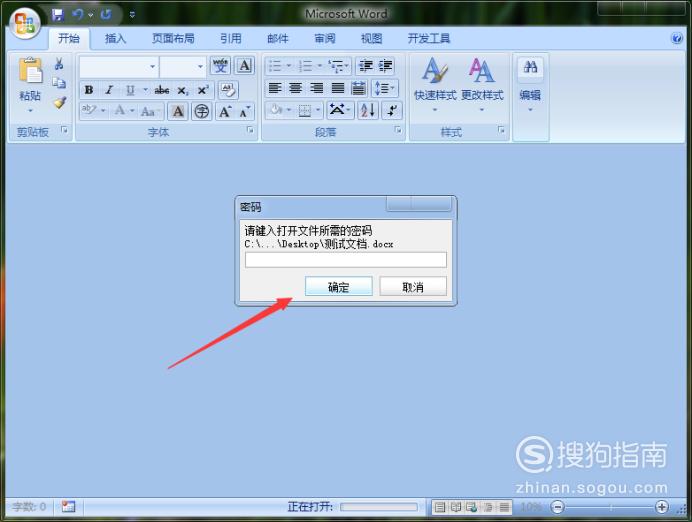Image resolution: width=692 pixels, height=522 pixels.
Task: Open Quick Access toolbar customize arrow
Action: [x=132, y=15]
